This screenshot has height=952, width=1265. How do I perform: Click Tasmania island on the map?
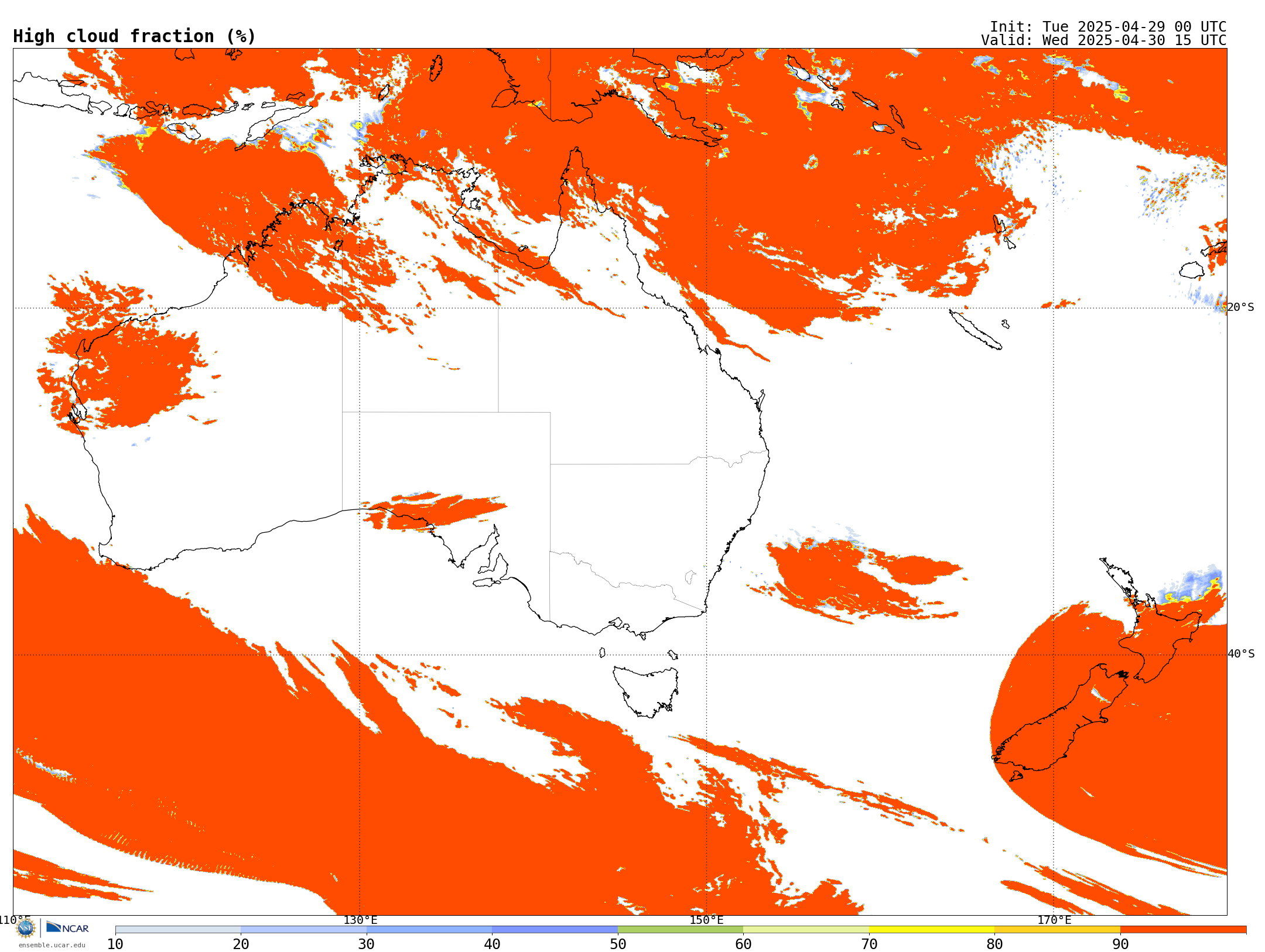tap(647, 691)
